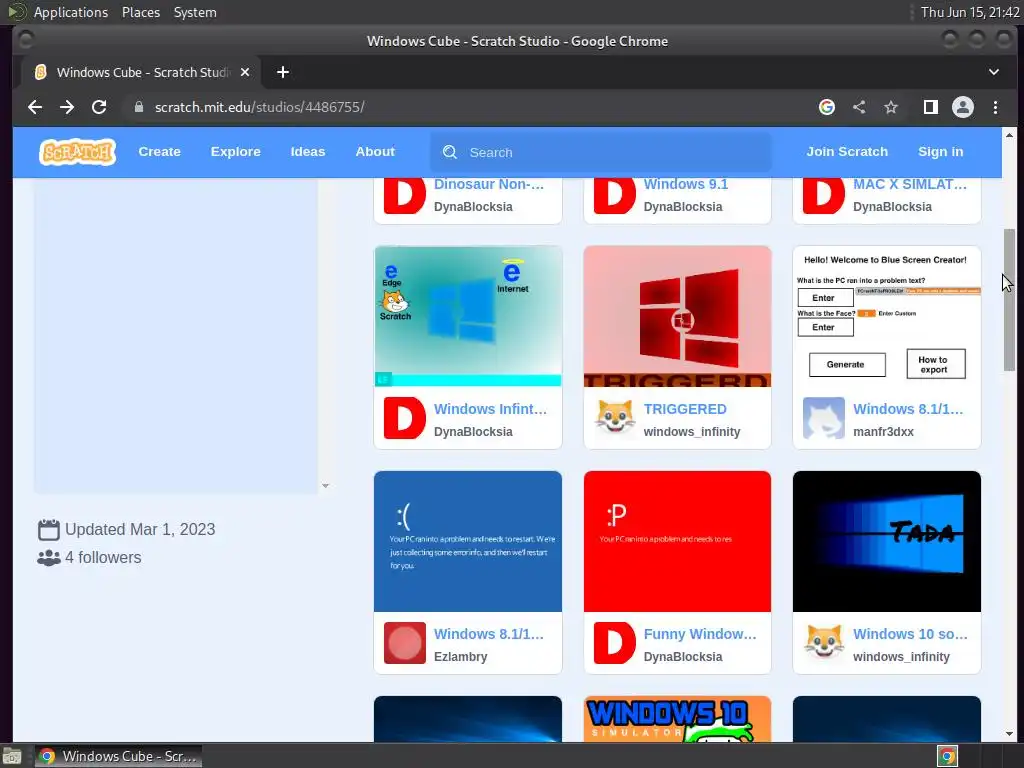The height and width of the screenshot is (768, 1024).
Task: Open Applications menu in top panel
Action: [71, 12]
